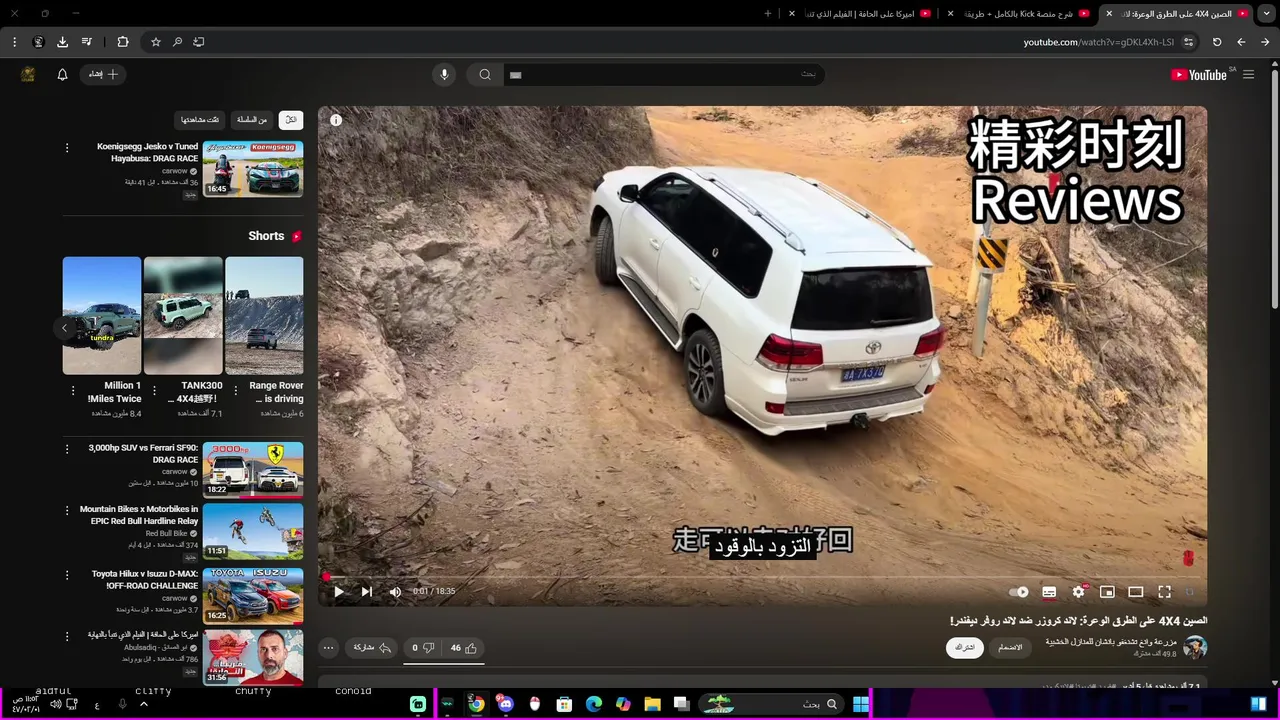The width and height of the screenshot is (1280, 720).
Task: Open Koenigsegg Jesko v Hayabusa thumbnail
Action: pyautogui.click(x=253, y=169)
